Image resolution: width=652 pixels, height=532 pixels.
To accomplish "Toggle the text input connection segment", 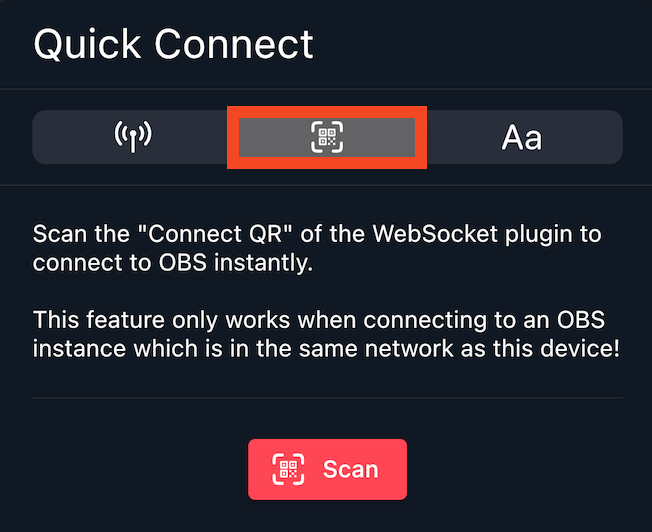I will click(x=521, y=137).
